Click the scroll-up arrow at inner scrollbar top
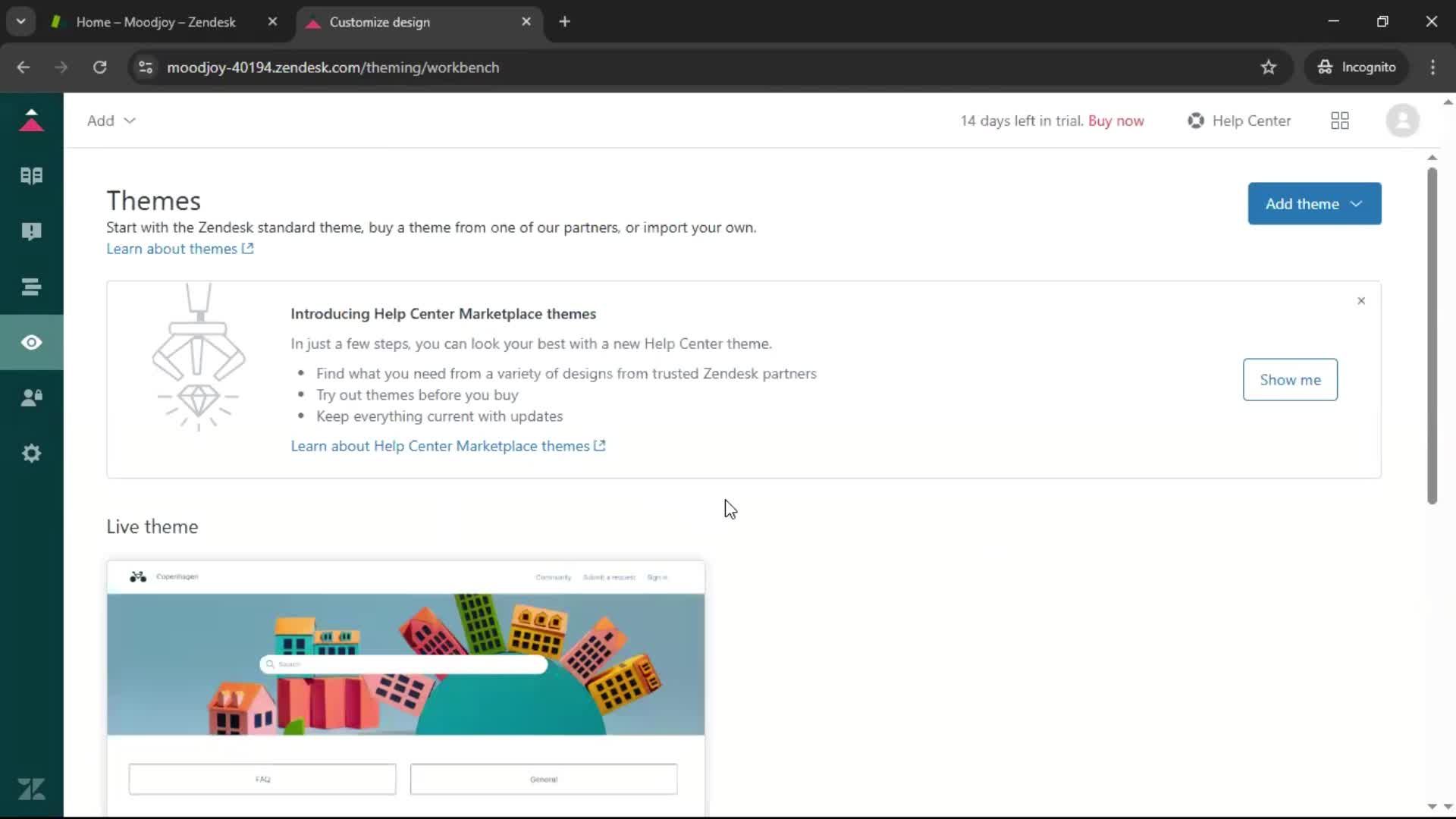The image size is (1456, 819). (1432, 158)
